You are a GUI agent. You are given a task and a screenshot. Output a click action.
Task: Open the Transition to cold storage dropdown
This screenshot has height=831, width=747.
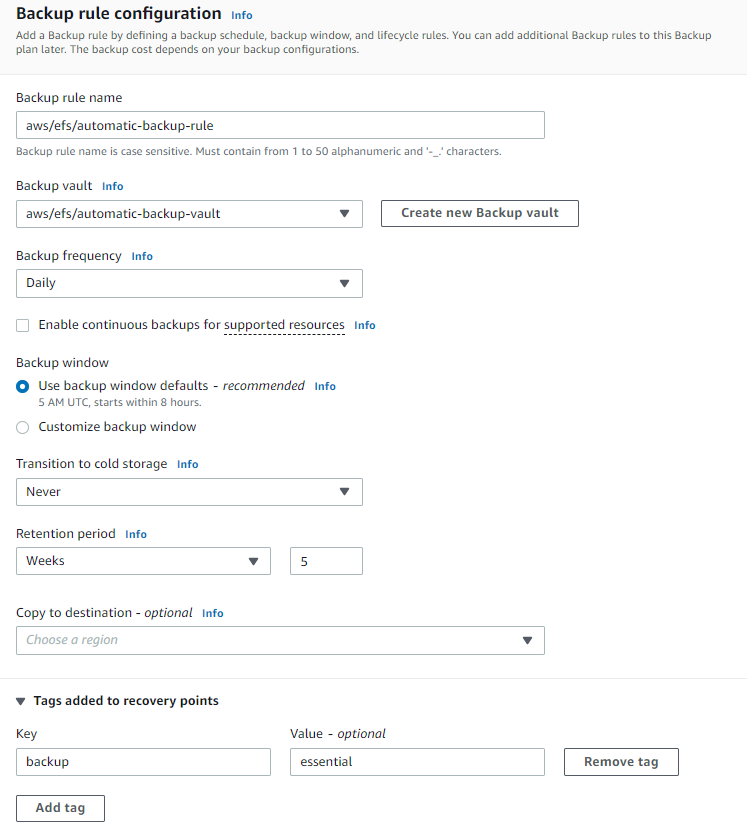pyautogui.click(x=189, y=491)
